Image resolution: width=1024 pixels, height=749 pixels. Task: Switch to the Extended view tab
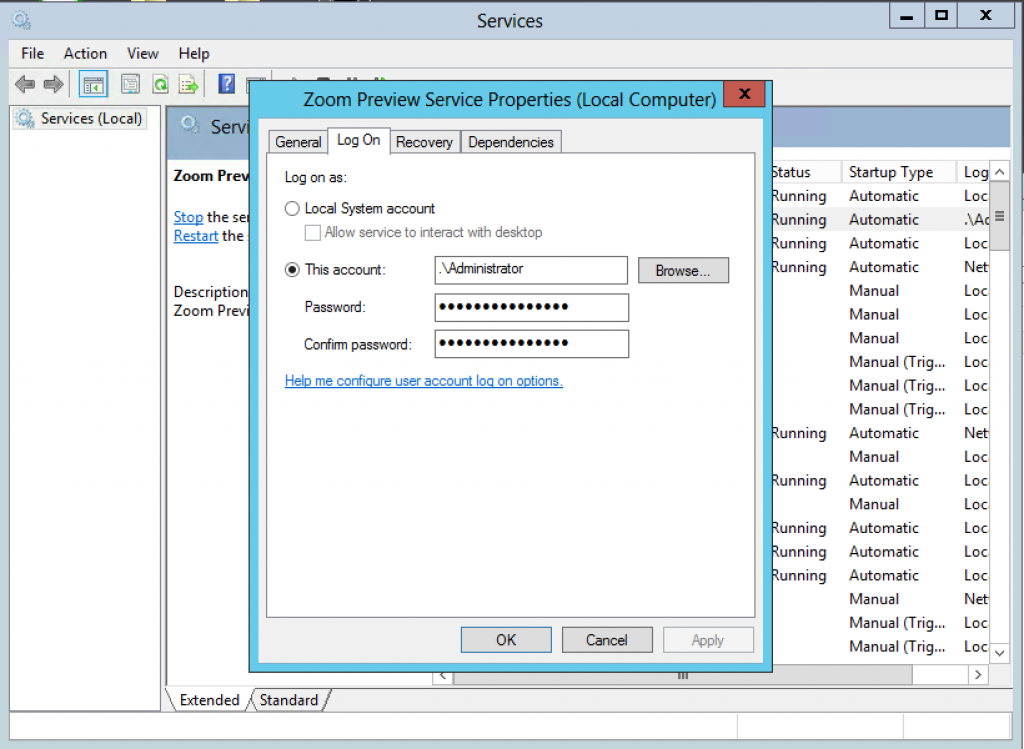point(210,700)
